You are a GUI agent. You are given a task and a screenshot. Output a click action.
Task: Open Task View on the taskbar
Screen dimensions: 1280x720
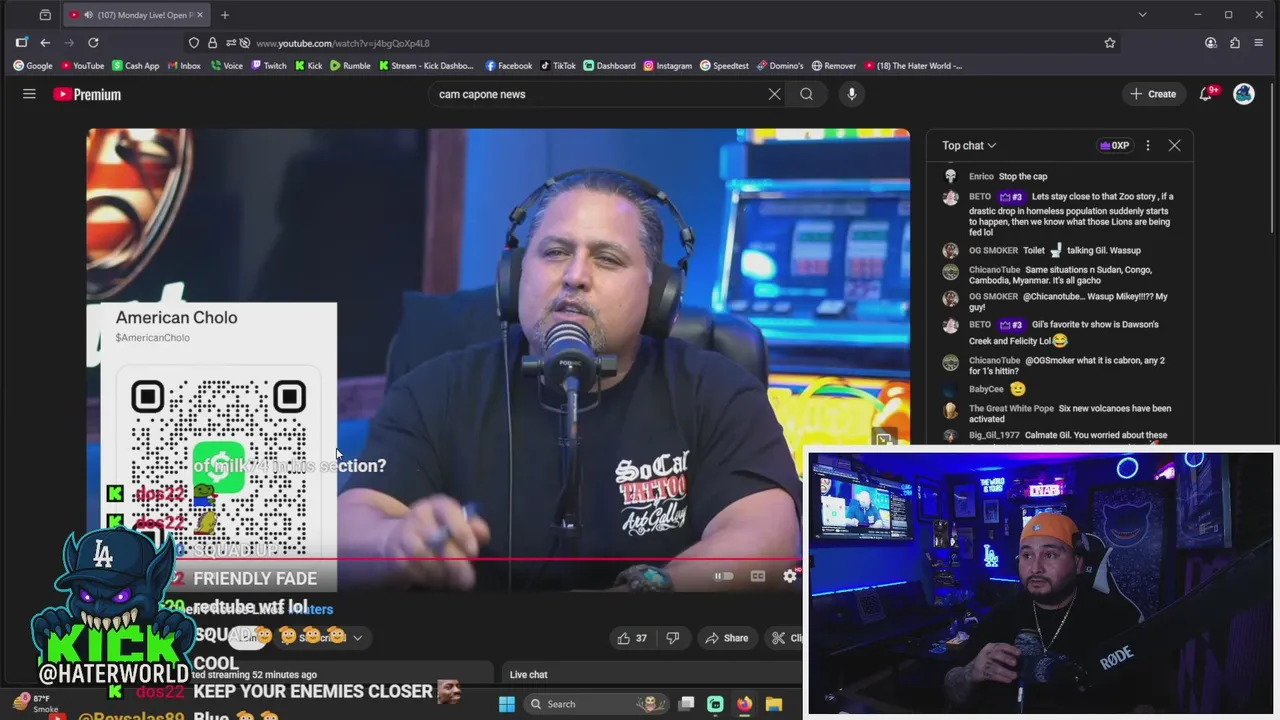coord(686,704)
